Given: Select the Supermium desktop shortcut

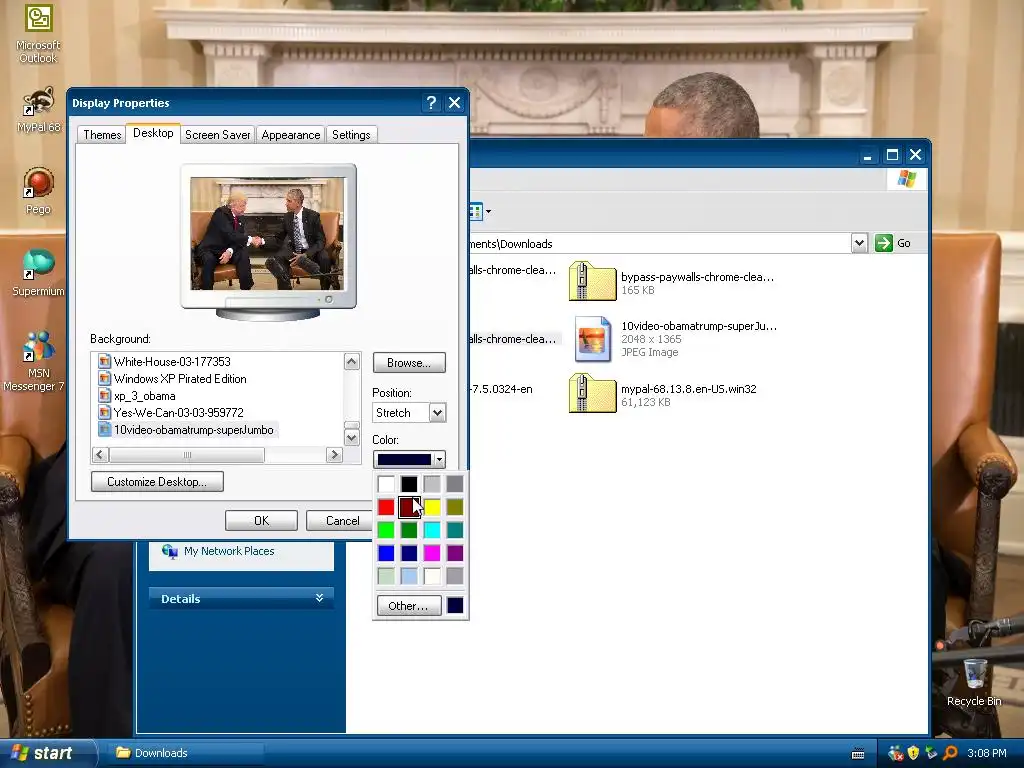Looking at the screenshot, I should click(38, 273).
